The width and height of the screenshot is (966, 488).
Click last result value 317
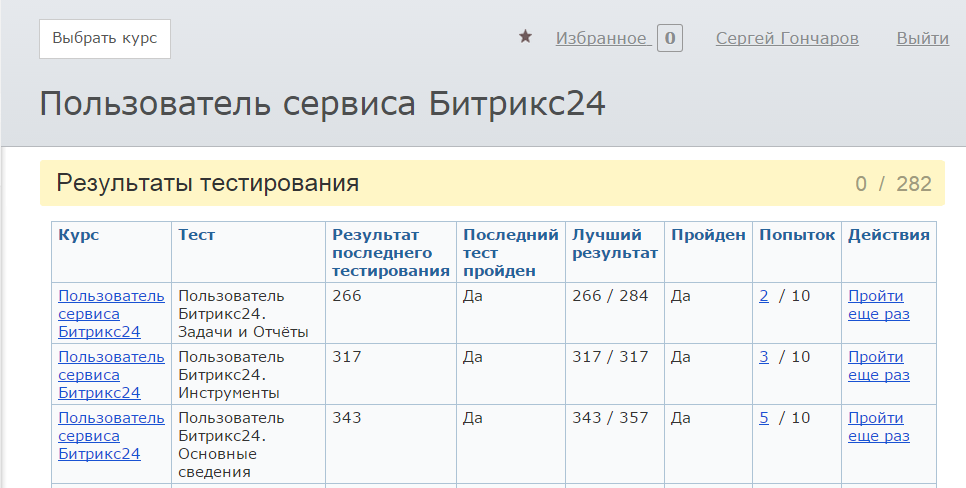click(x=347, y=357)
